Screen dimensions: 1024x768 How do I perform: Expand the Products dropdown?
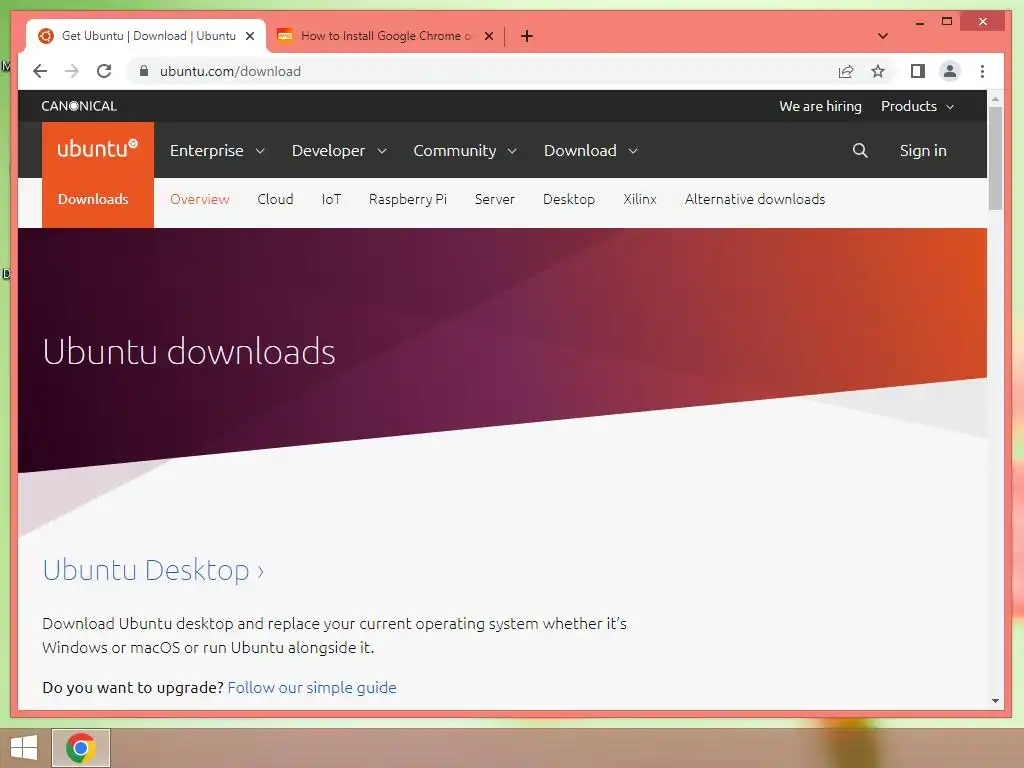point(917,106)
